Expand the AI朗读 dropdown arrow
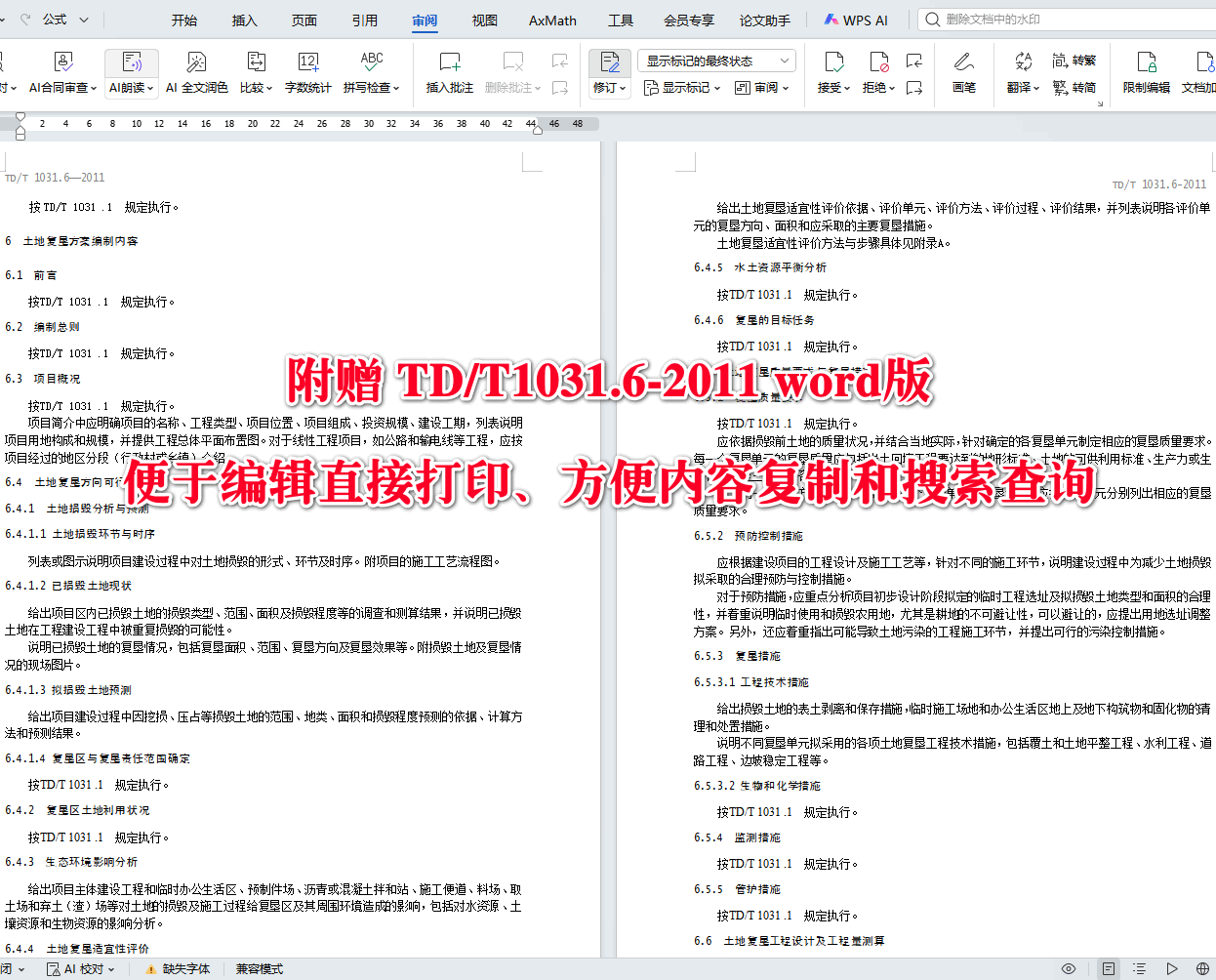Viewport: 1216px width, 980px height. (x=151, y=89)
